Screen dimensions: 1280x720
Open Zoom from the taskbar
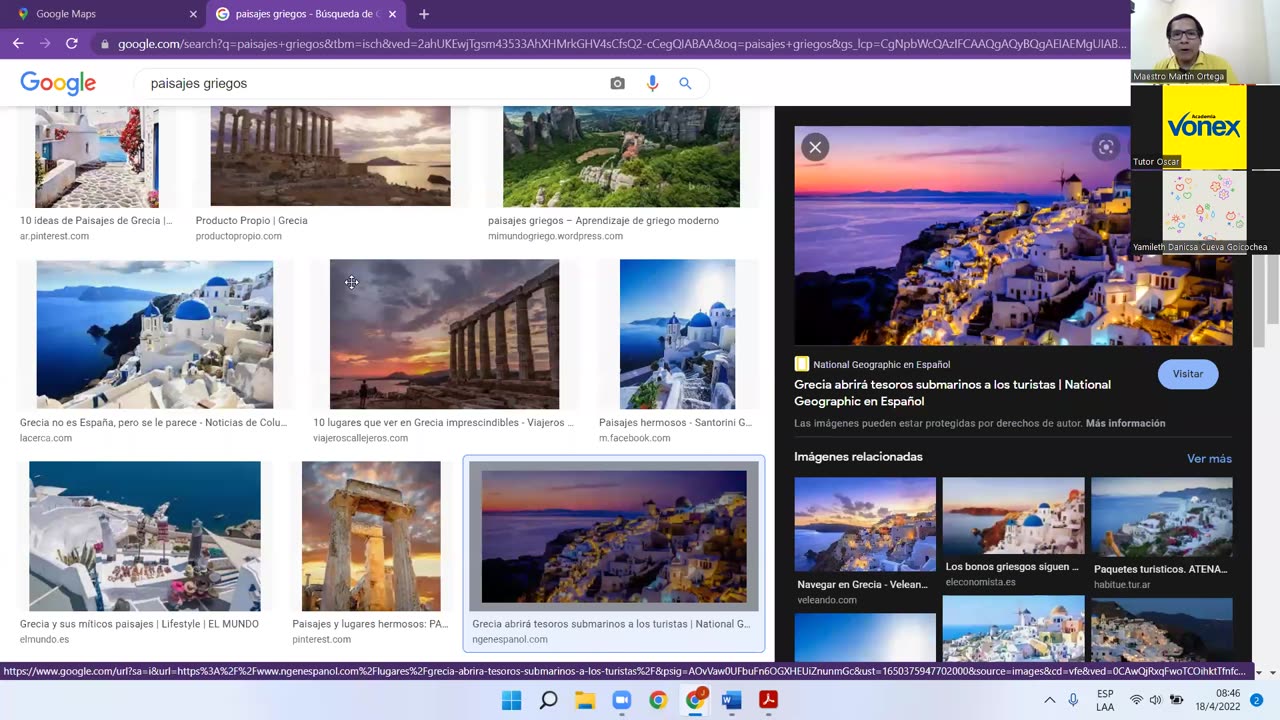[621, 700]
